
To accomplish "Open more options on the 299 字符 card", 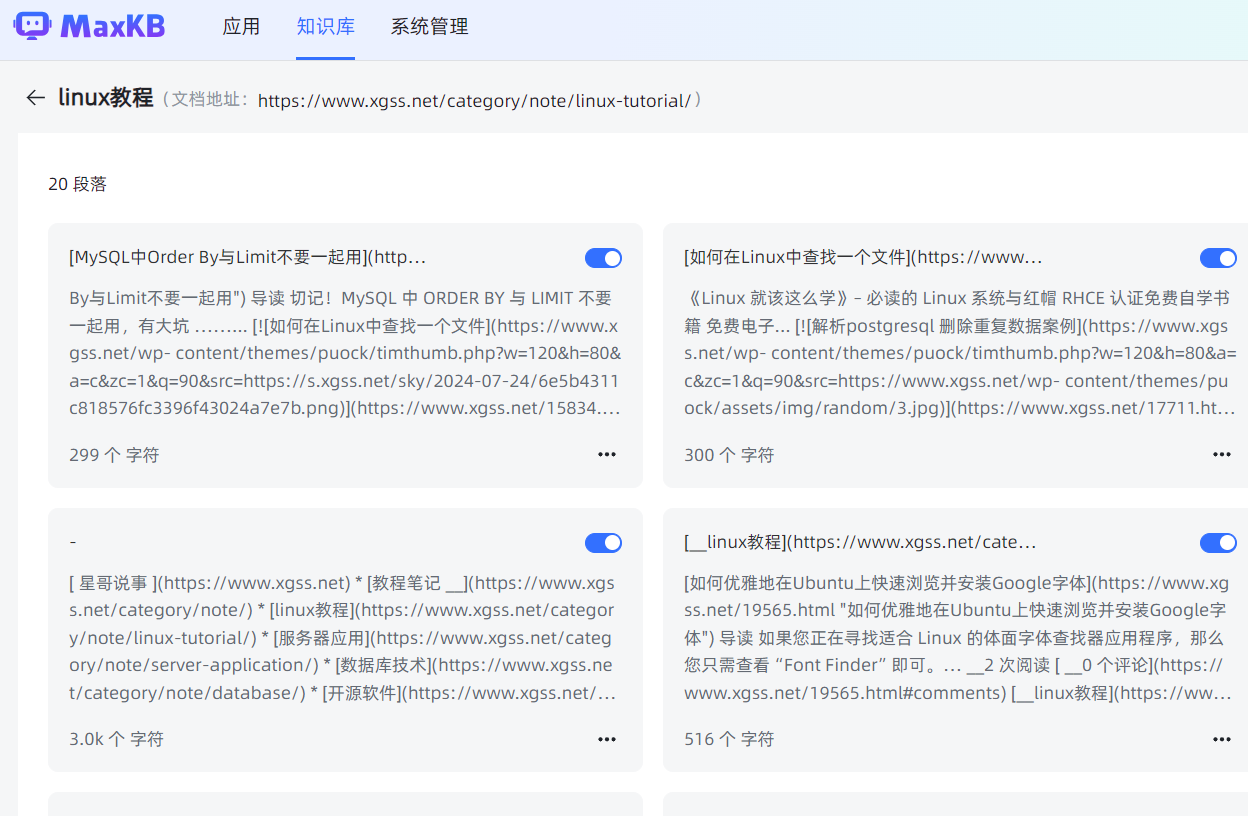I will [607, 454].
